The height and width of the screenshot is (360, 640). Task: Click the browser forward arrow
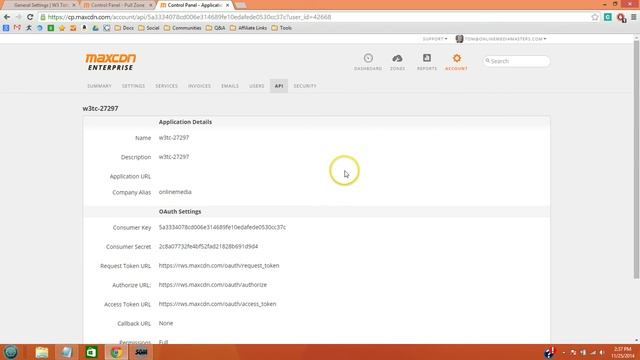[x=18, y=17]
